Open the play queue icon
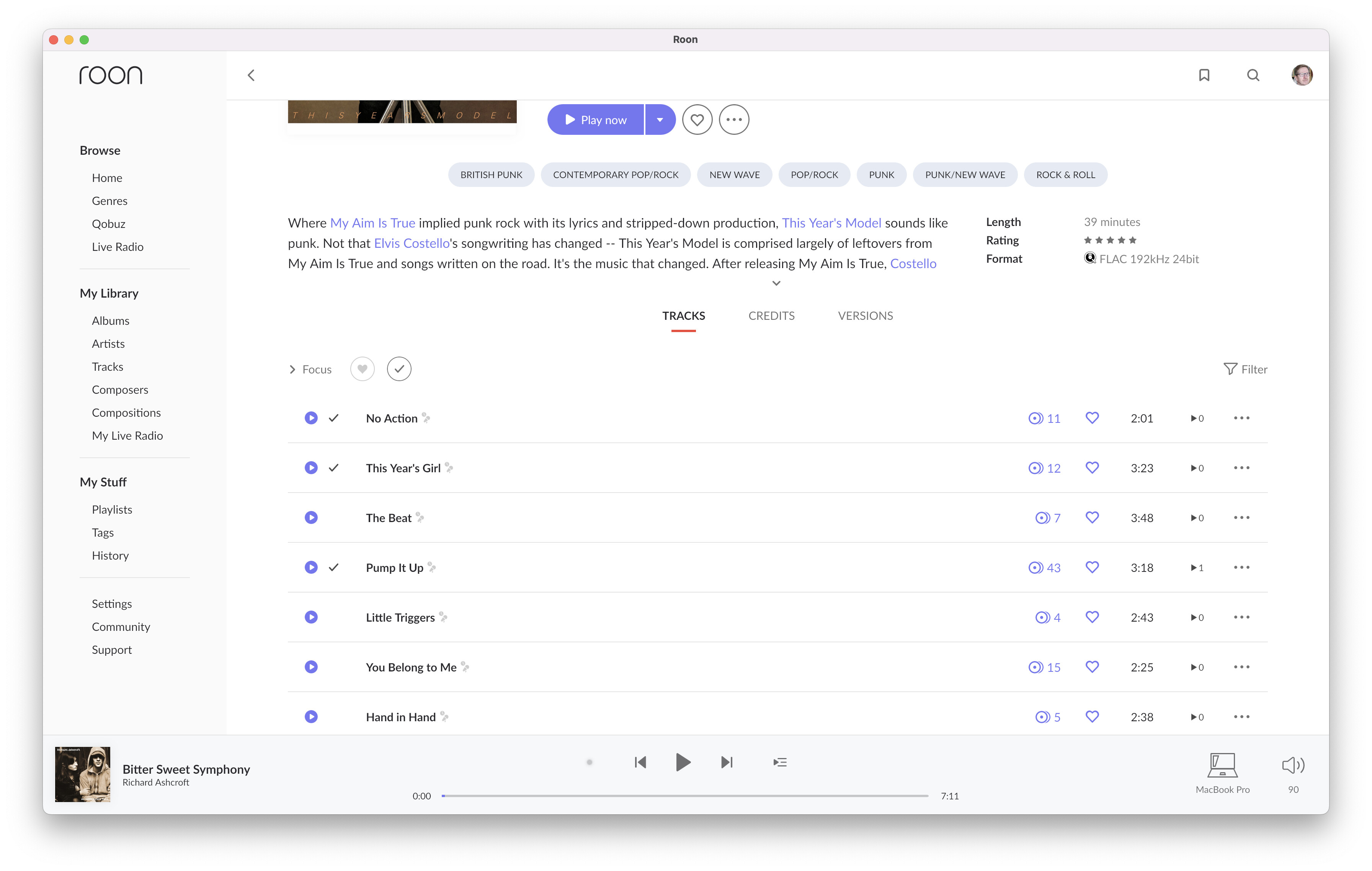The height and width of the screenshot is (871, 1372). 780,762
